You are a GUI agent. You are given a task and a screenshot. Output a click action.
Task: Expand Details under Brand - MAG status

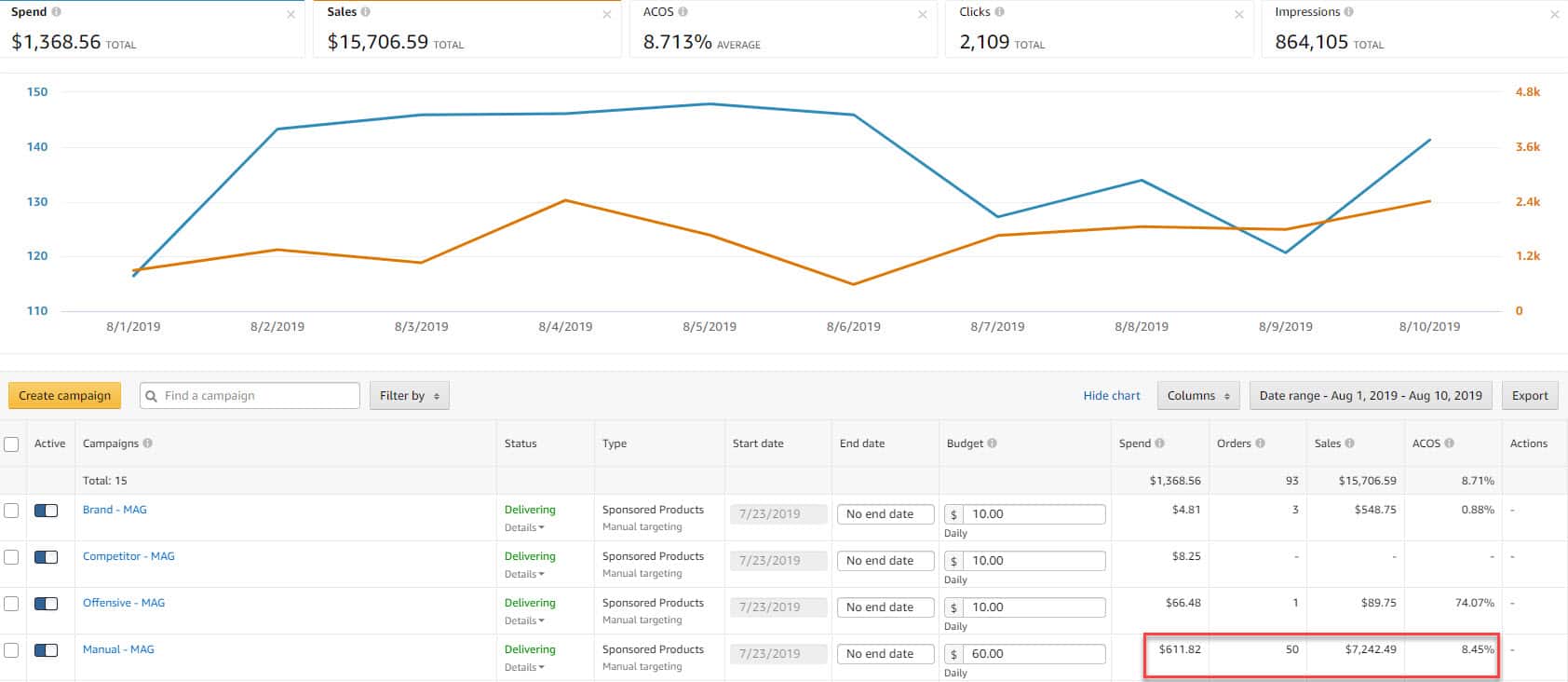(524, 527)
